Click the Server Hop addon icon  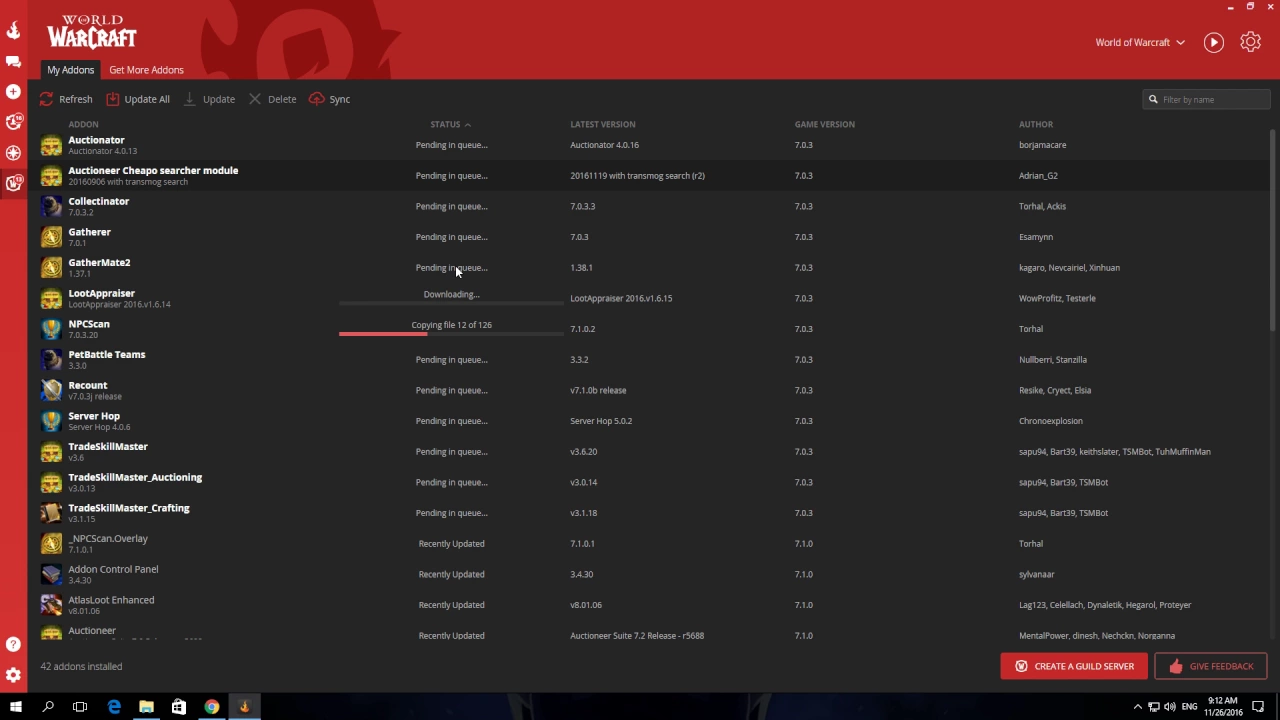tap(51, 421)
